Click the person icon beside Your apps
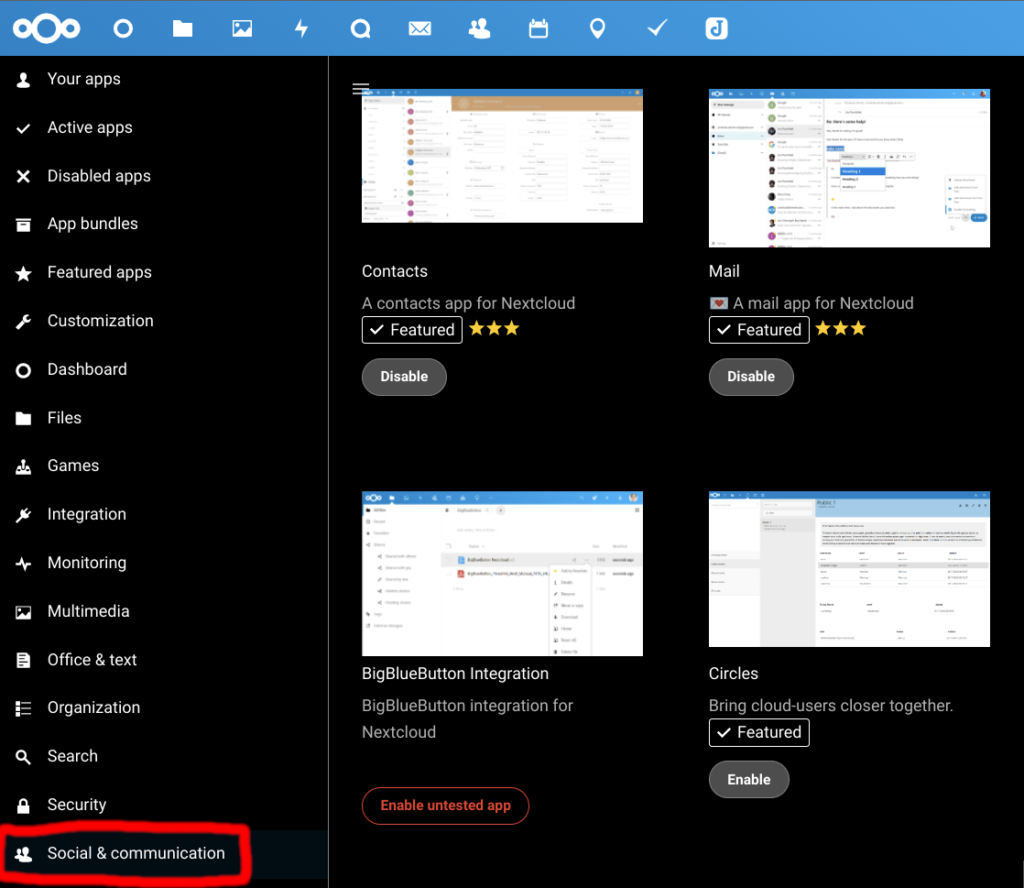Viewport: 1024px width, 888px height. pos(24,80)
